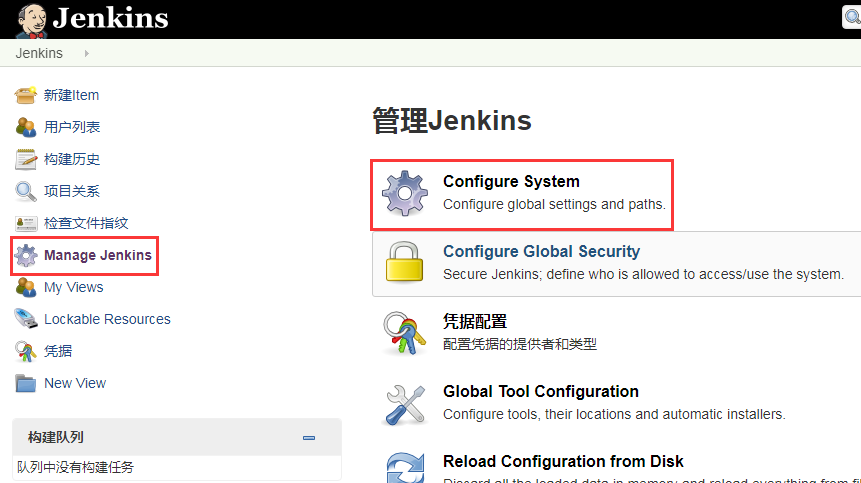Open the My Views link
This screenshot has width=861, height=483.
click(74, 287)
